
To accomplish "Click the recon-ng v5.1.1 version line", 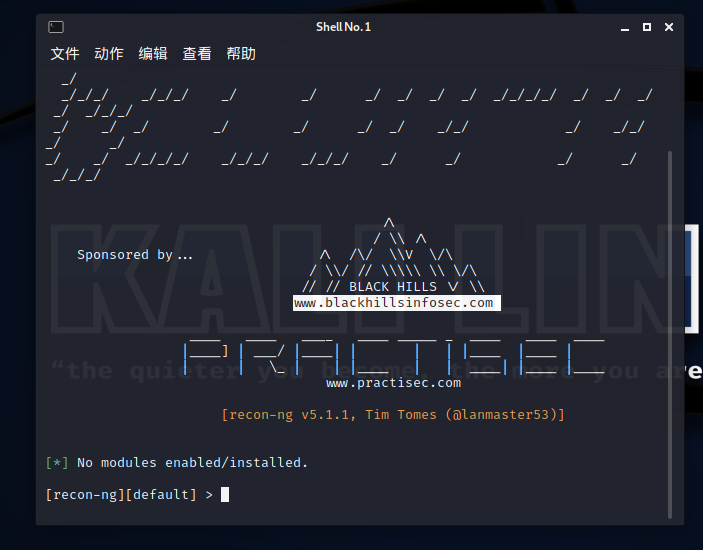I will pos(393,415).
